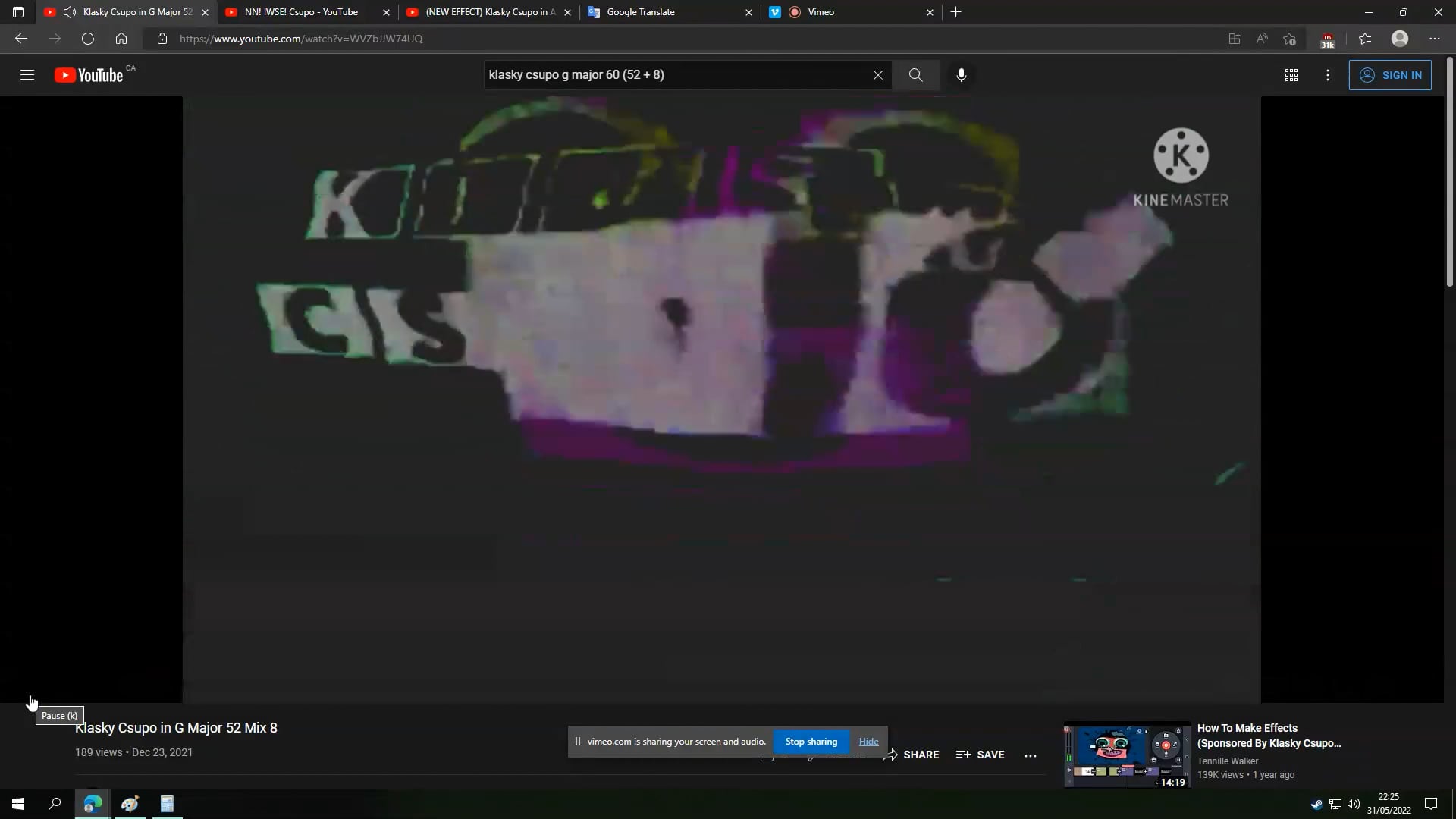Run the search with the magnifying glass
Screen dimensions: 1456x819
click(x=915, y=75)
